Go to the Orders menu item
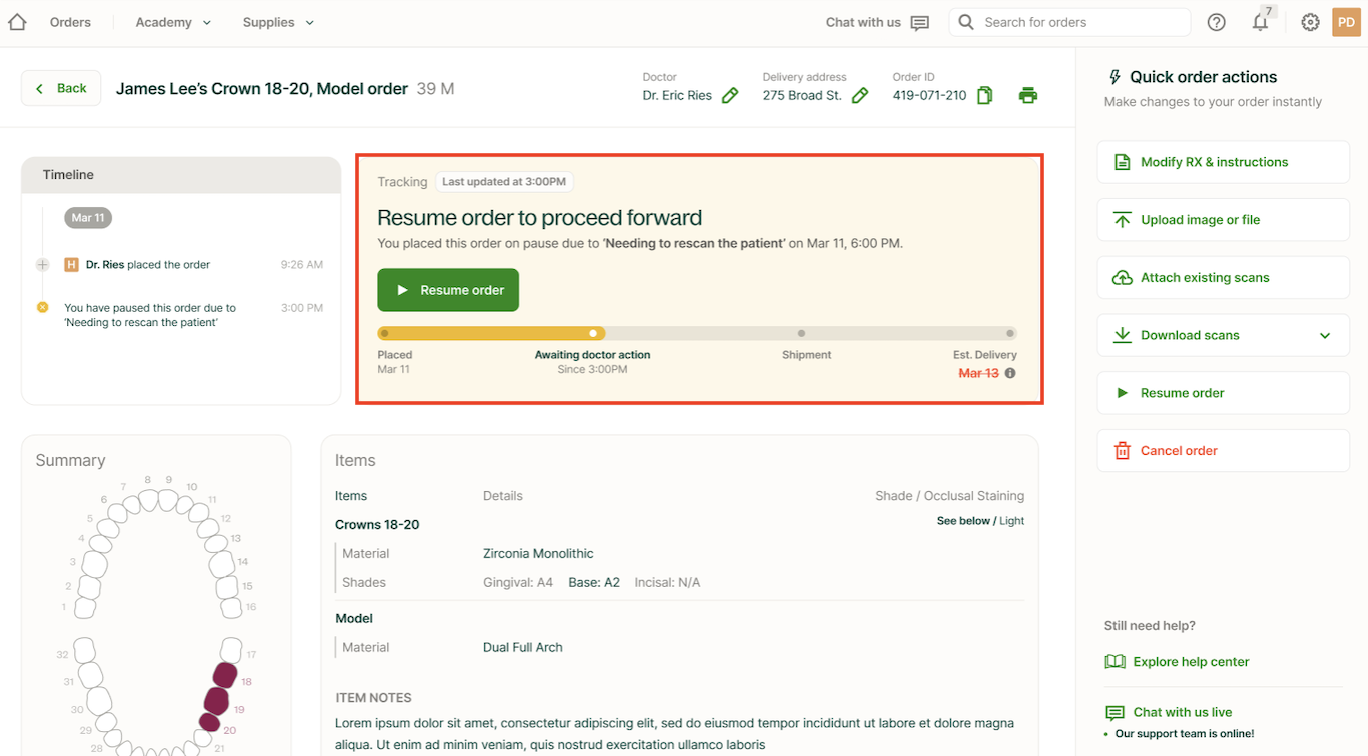Image resolution: width=1368 pixels, height=756 pixels. click(x=70, y=22)
